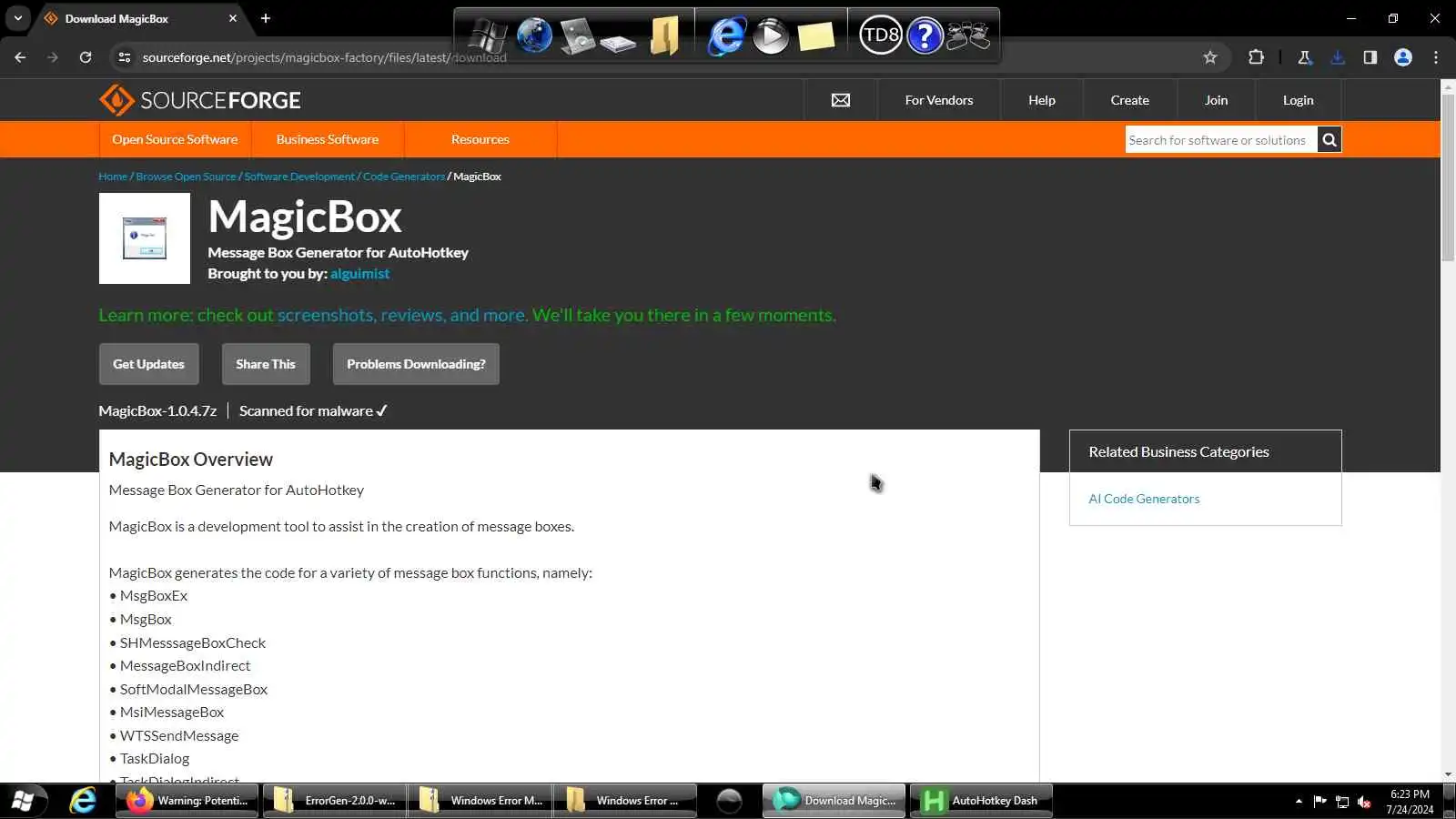
Task: Launch the folder icon in the dock
Action: [x=665, y=35]
